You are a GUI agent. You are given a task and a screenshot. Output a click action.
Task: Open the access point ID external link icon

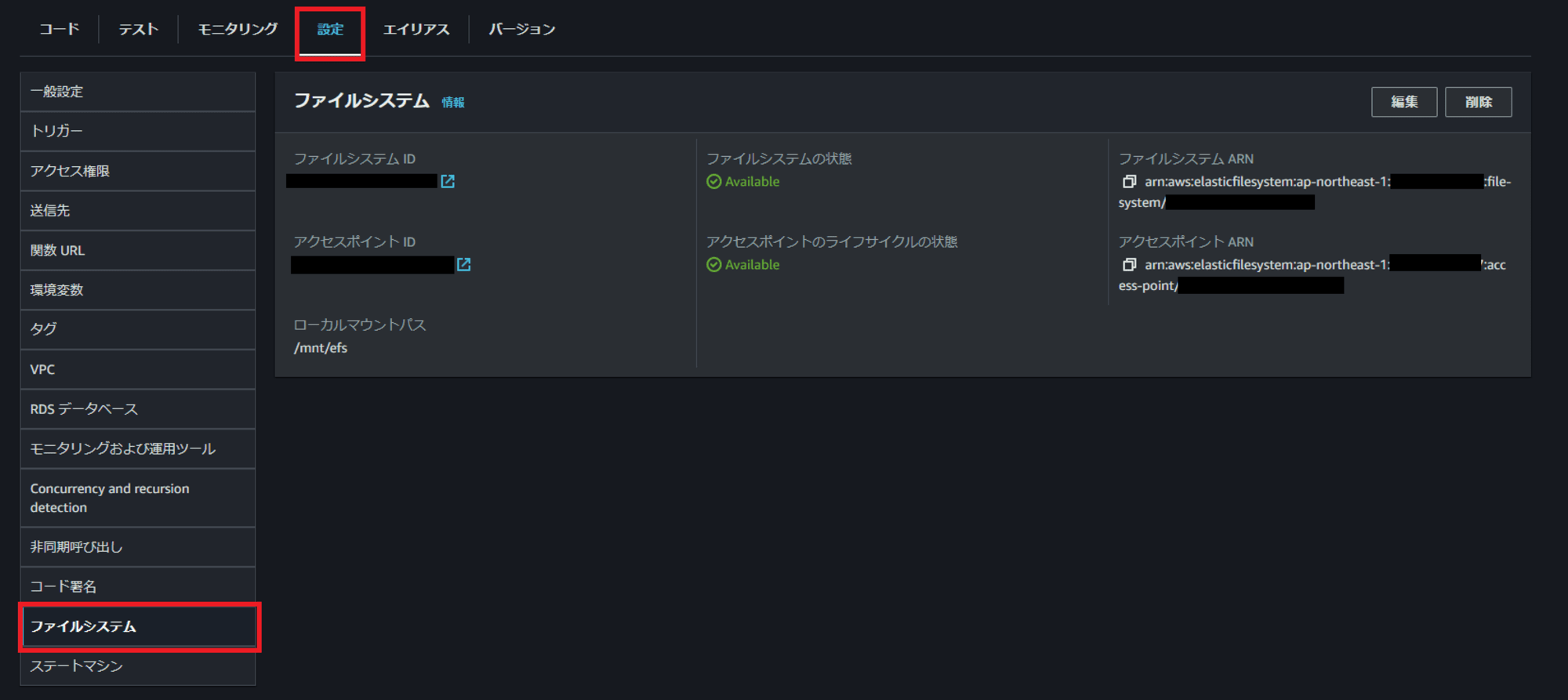pyautogui.click(x=464, y=264)
